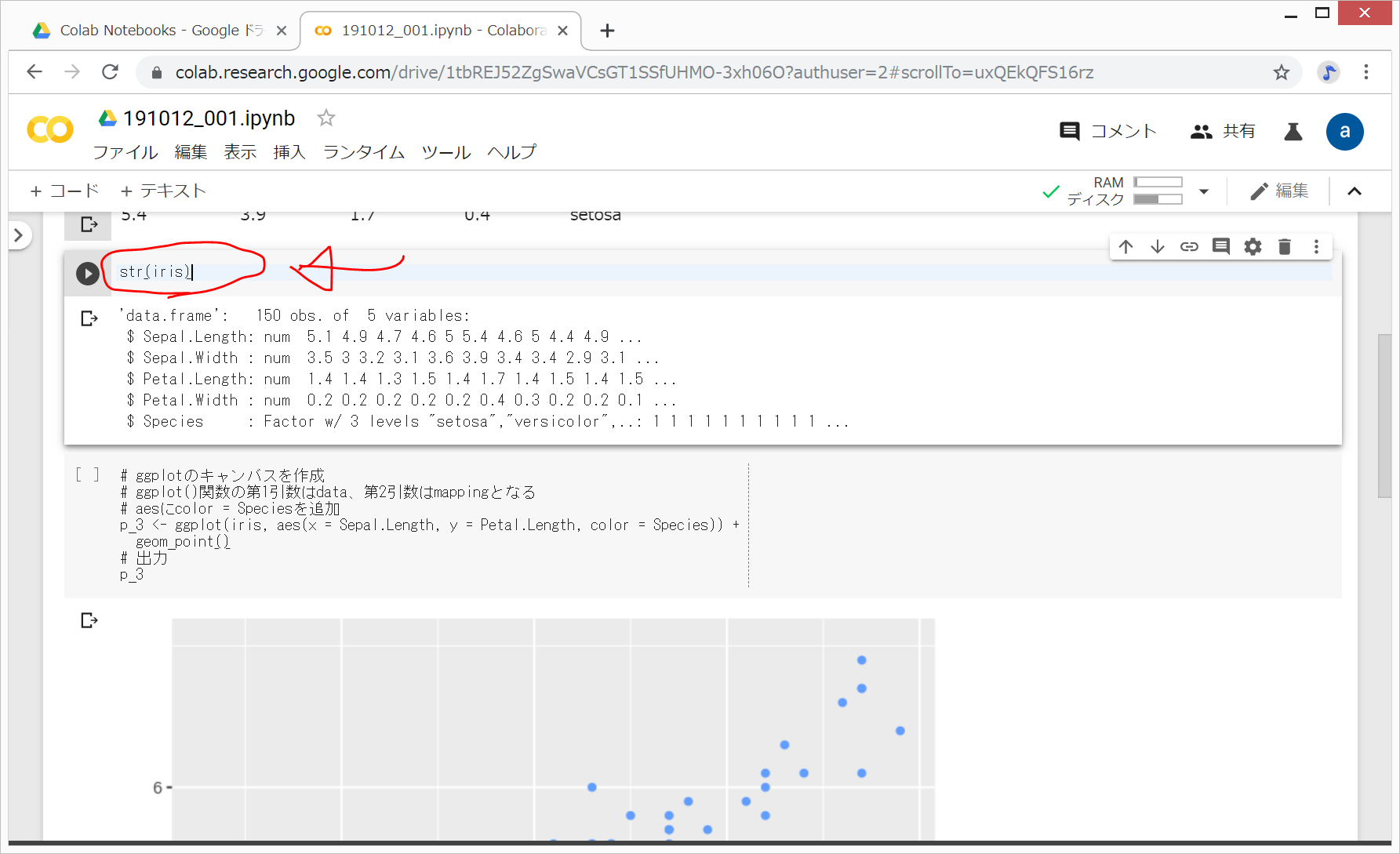Run the str(iris) code cell
This screenshot has height=854, width=1400.
point(87,273)
